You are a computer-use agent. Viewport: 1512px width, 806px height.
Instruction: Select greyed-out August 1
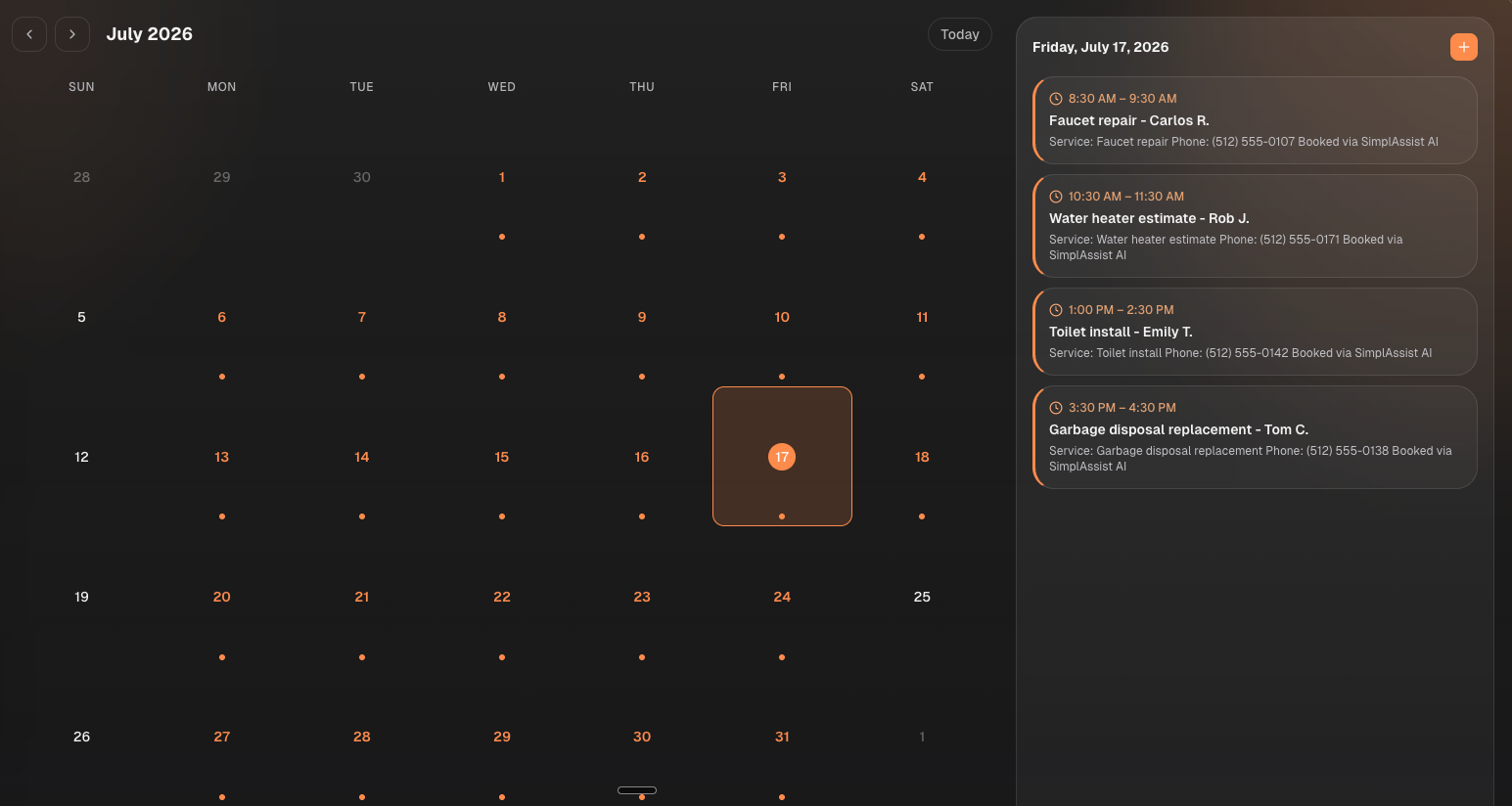pos(922,737)
